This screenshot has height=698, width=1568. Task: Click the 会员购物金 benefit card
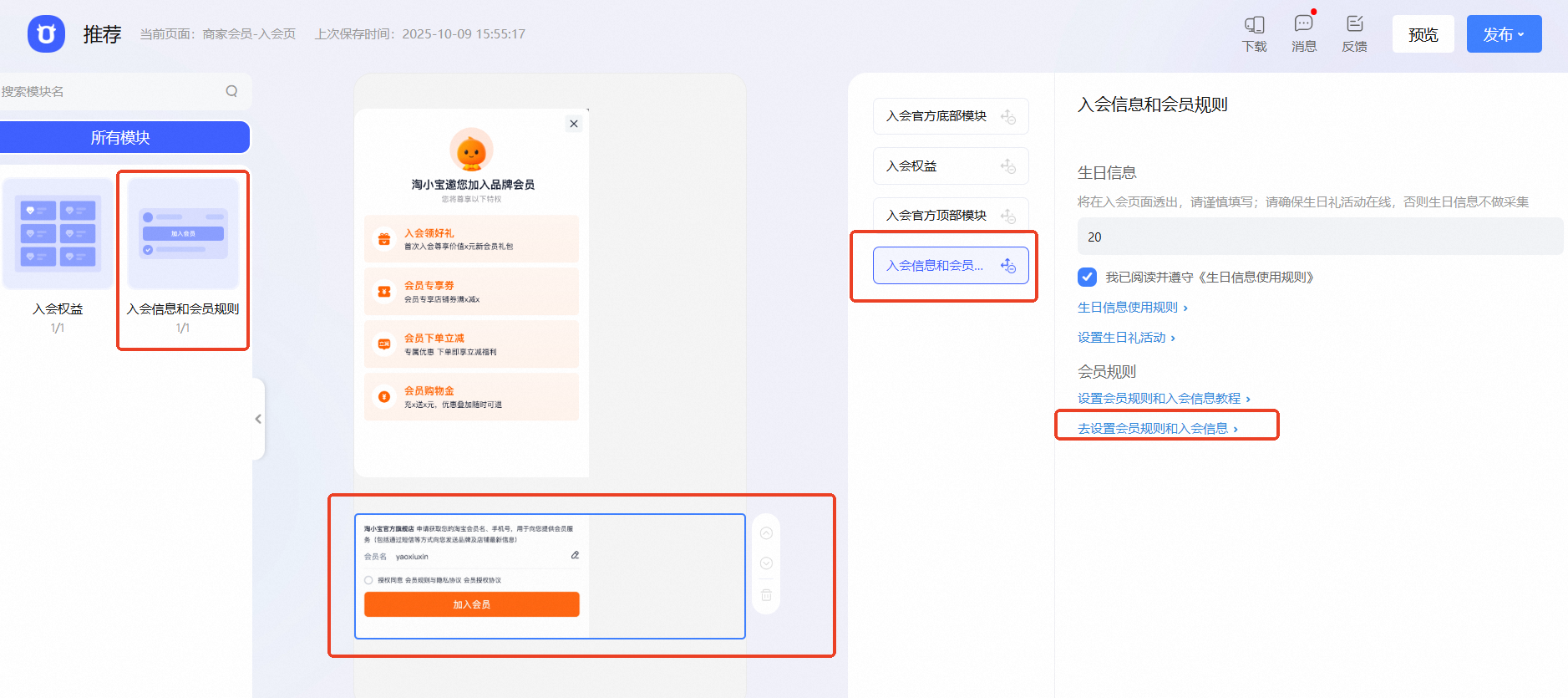click(471, 396)
